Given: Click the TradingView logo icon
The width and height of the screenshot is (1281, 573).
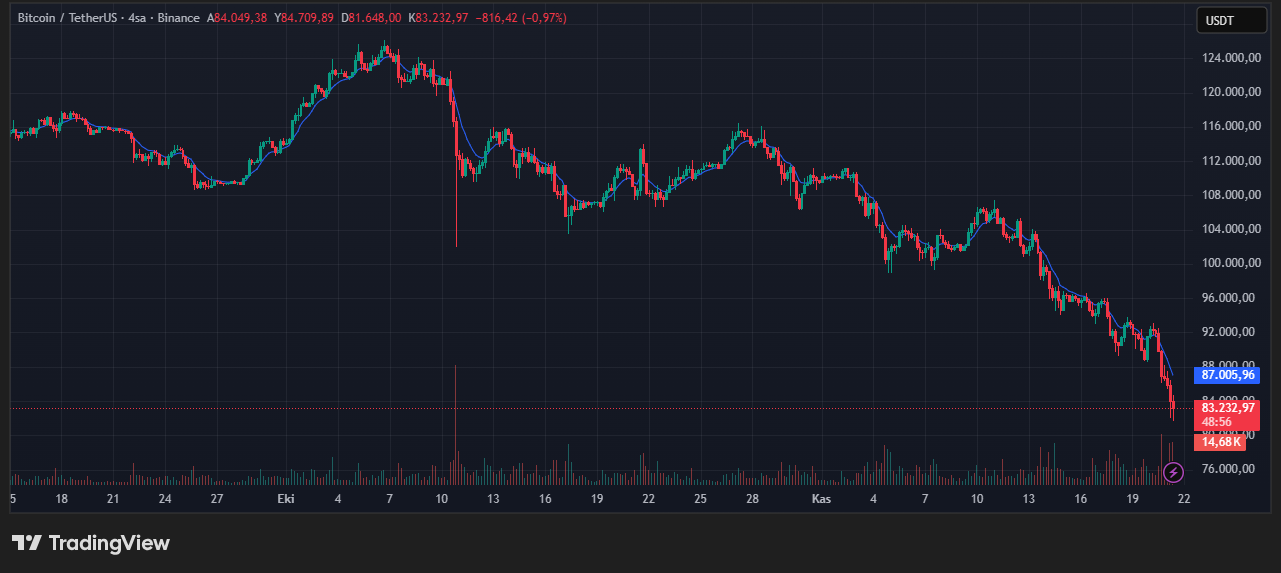Looking at the screenshot, I should [27, 543].
